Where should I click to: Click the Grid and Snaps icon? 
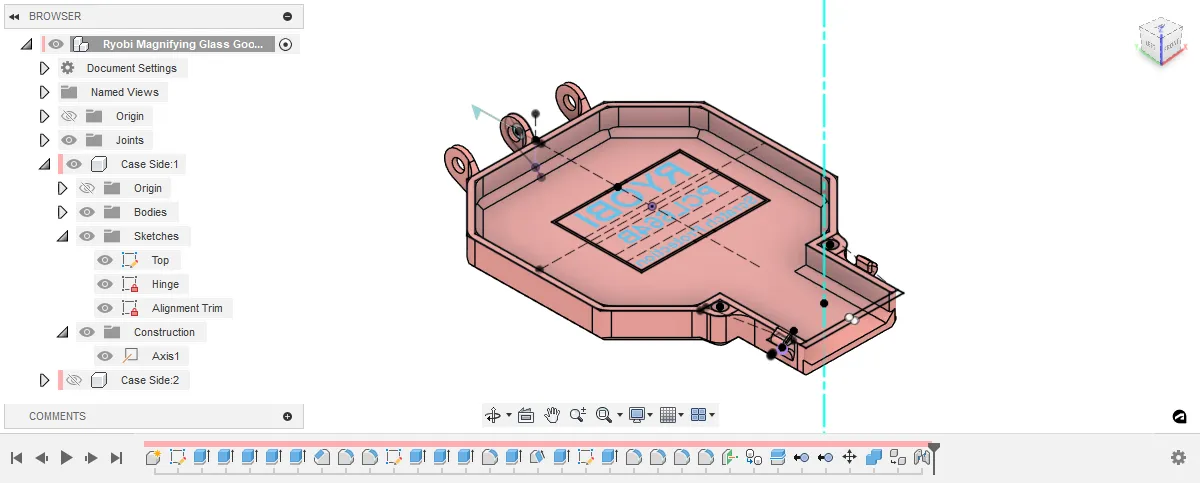coord(669,415)
